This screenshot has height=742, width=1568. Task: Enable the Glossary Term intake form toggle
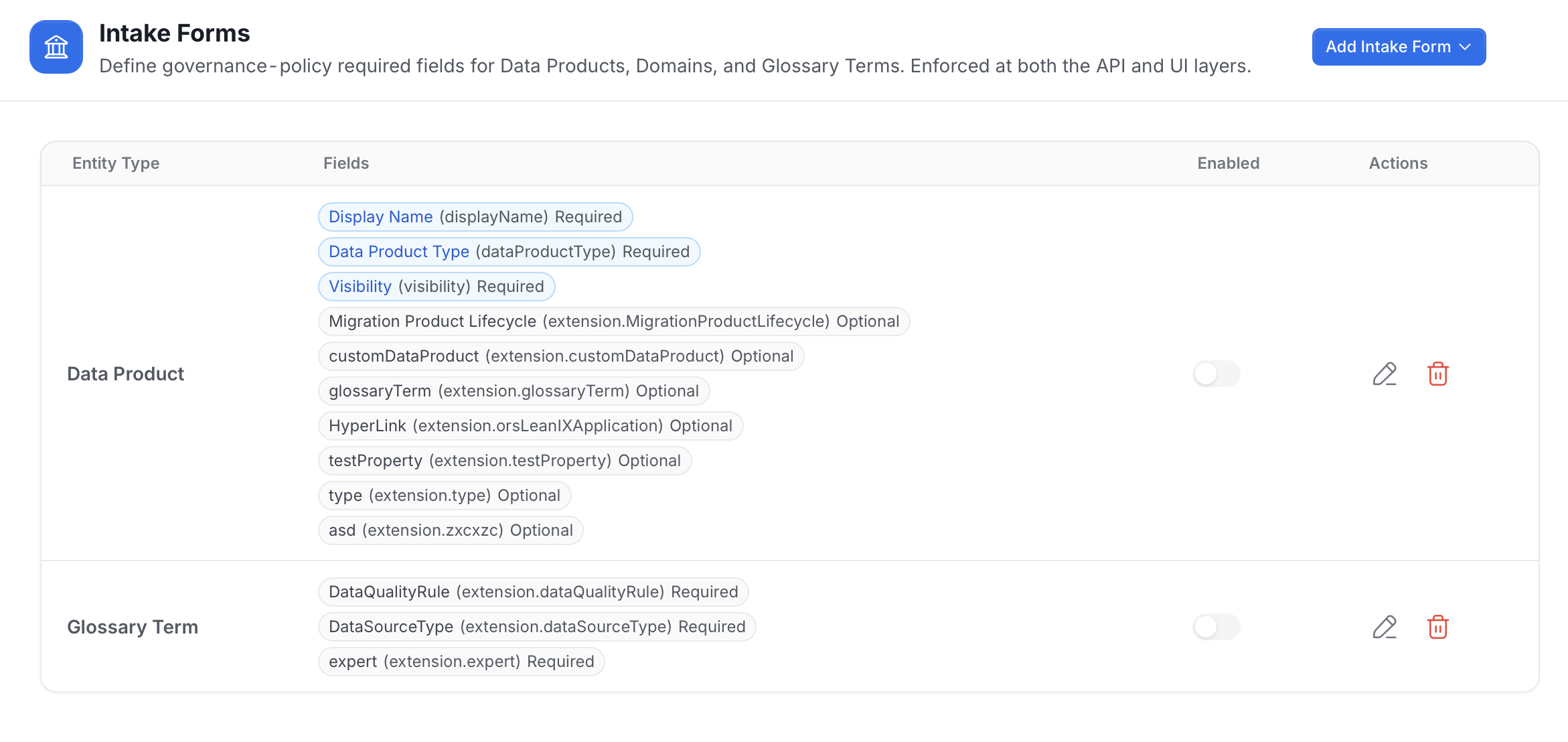(1217, 627)
